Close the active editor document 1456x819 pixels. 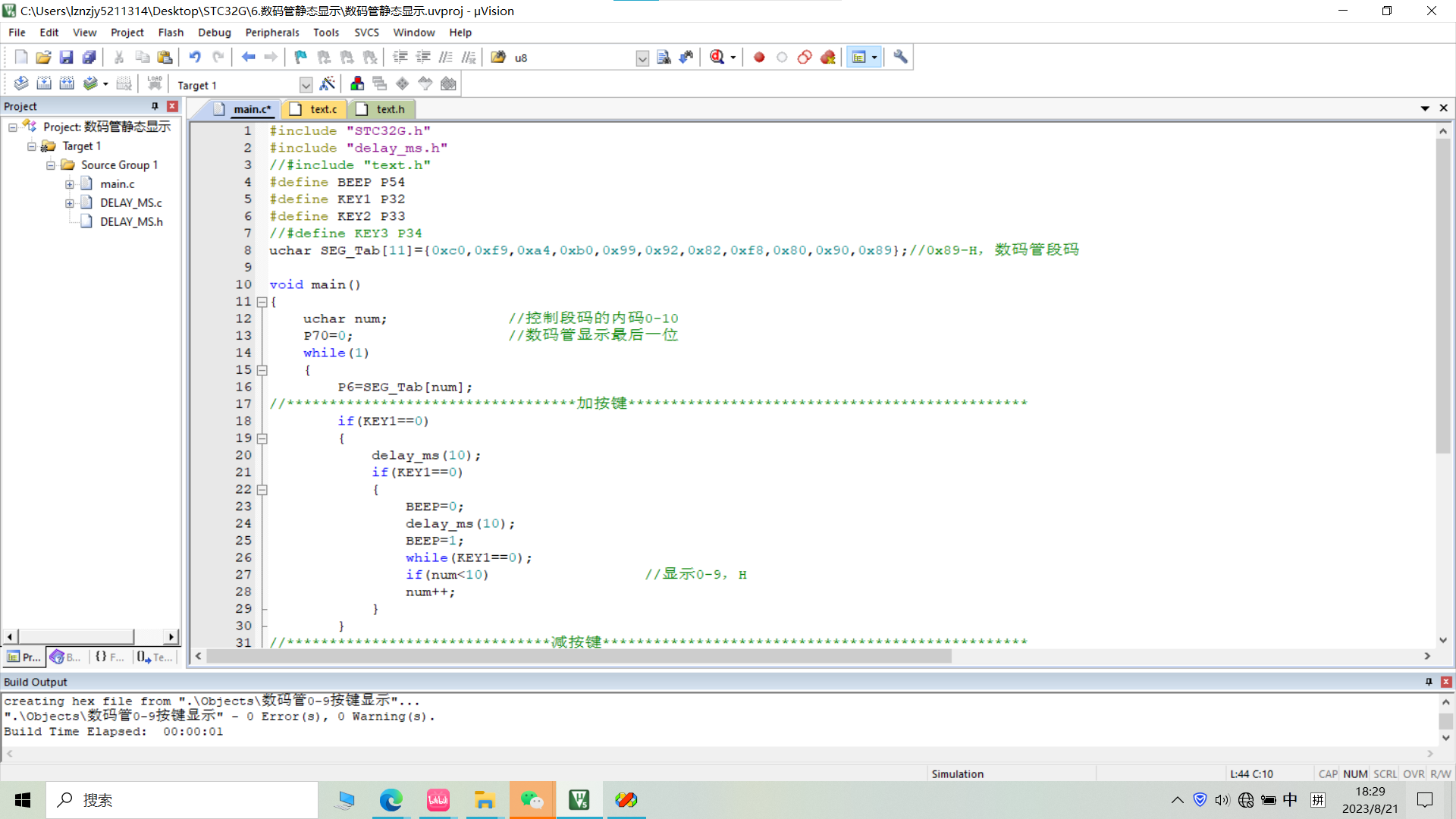[x=1444, y=108]
